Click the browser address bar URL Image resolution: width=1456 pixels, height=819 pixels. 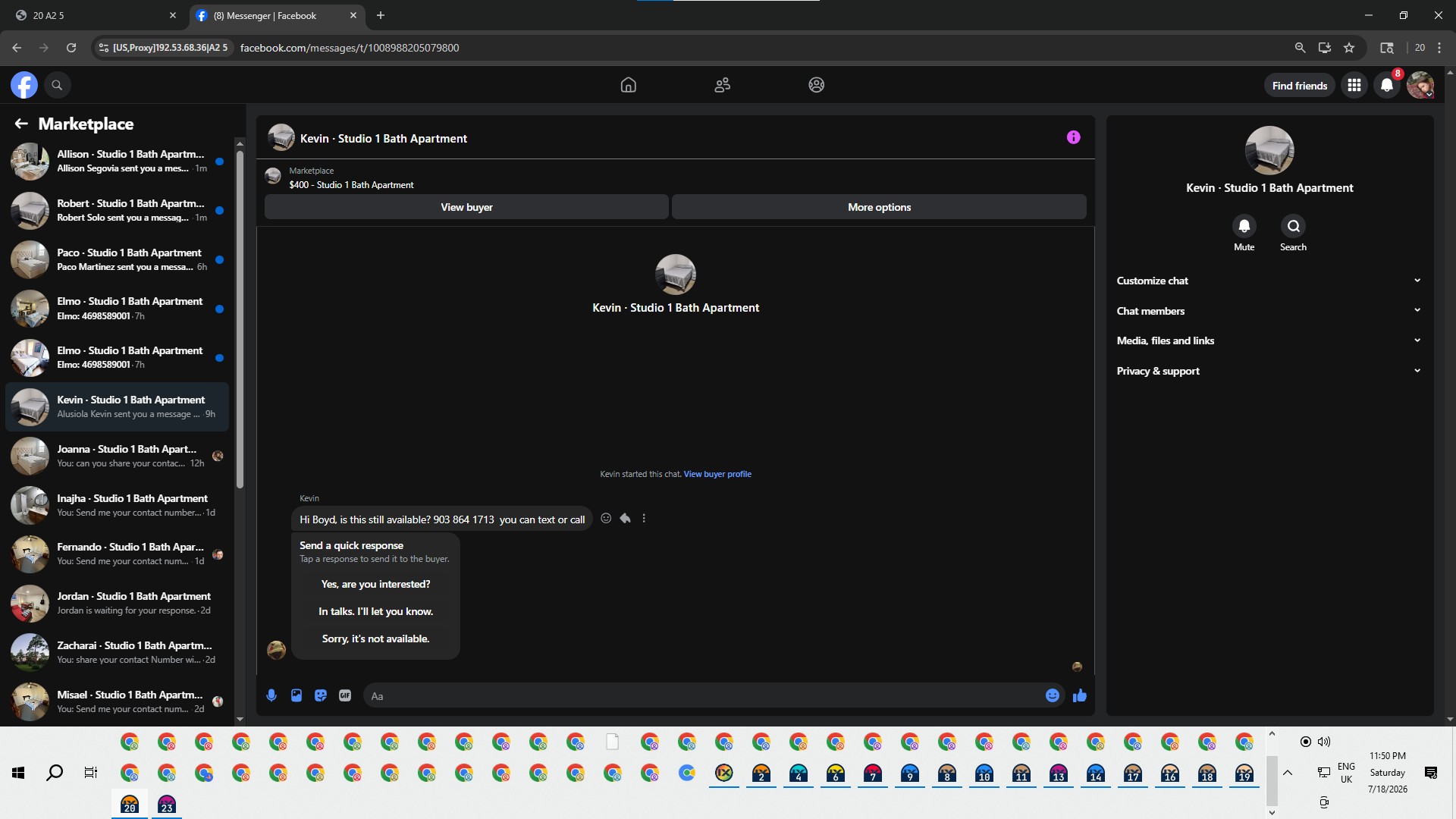coord(350,48)
